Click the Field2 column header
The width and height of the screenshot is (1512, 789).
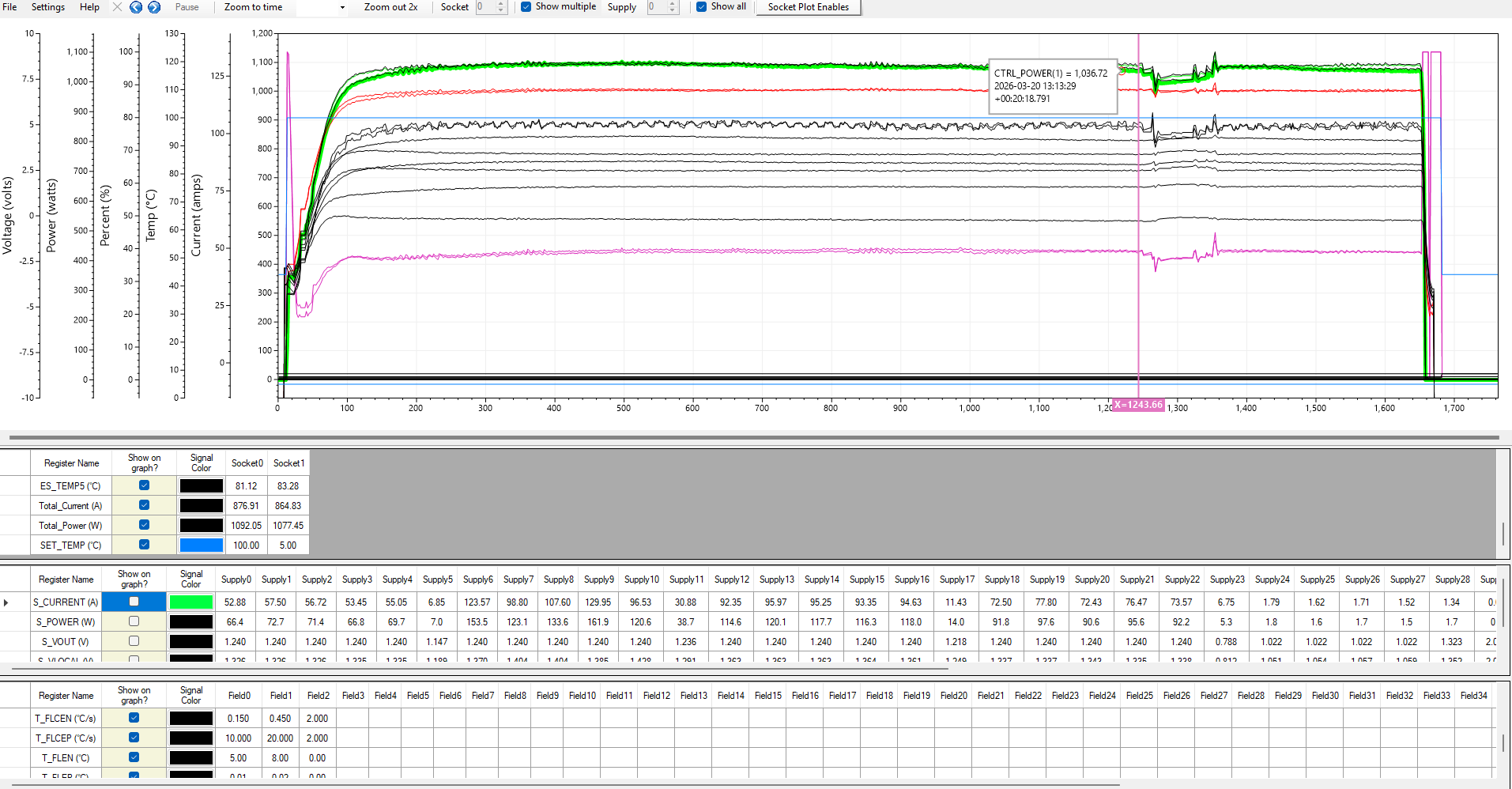click(x=318, y=696)
